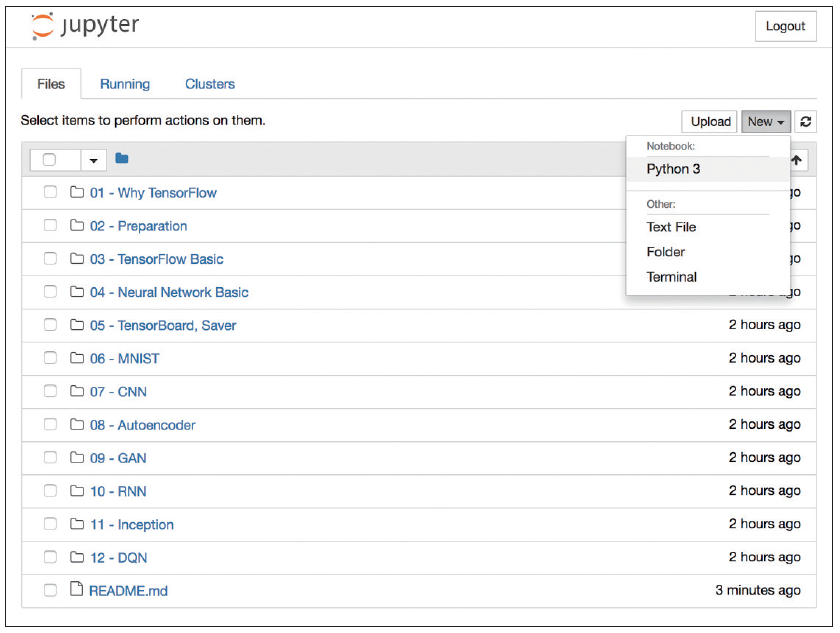Image resolution: width=840 pixels, height=633 pixels.
Task: Open the 06 - MNIST folder
Action: [125, 359]
